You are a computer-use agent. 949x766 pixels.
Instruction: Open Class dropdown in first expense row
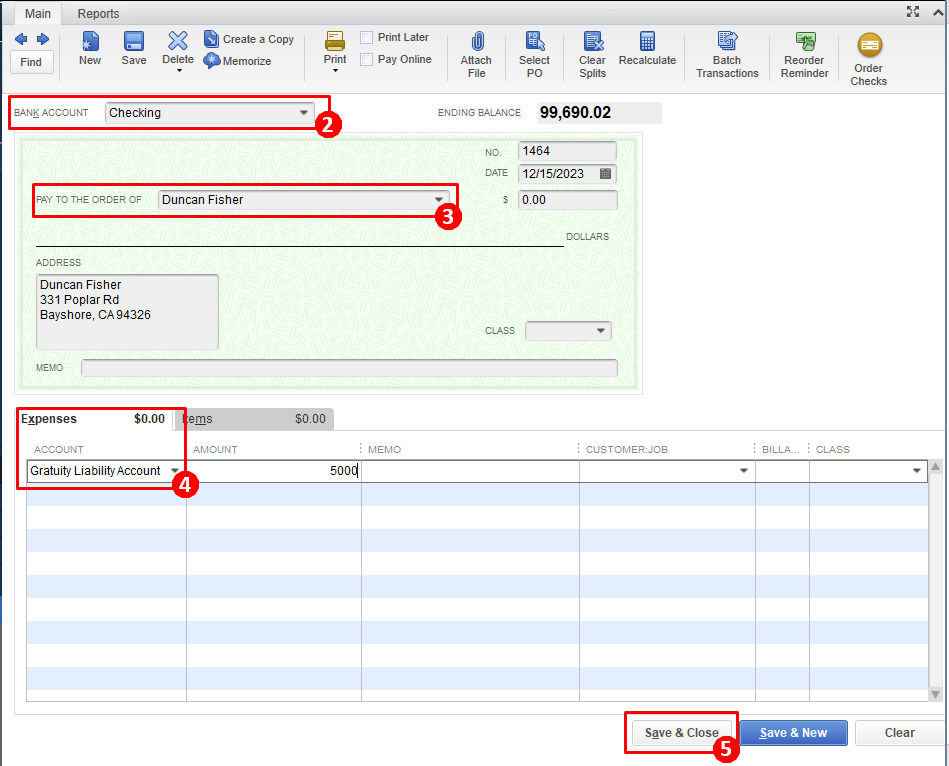917,471
